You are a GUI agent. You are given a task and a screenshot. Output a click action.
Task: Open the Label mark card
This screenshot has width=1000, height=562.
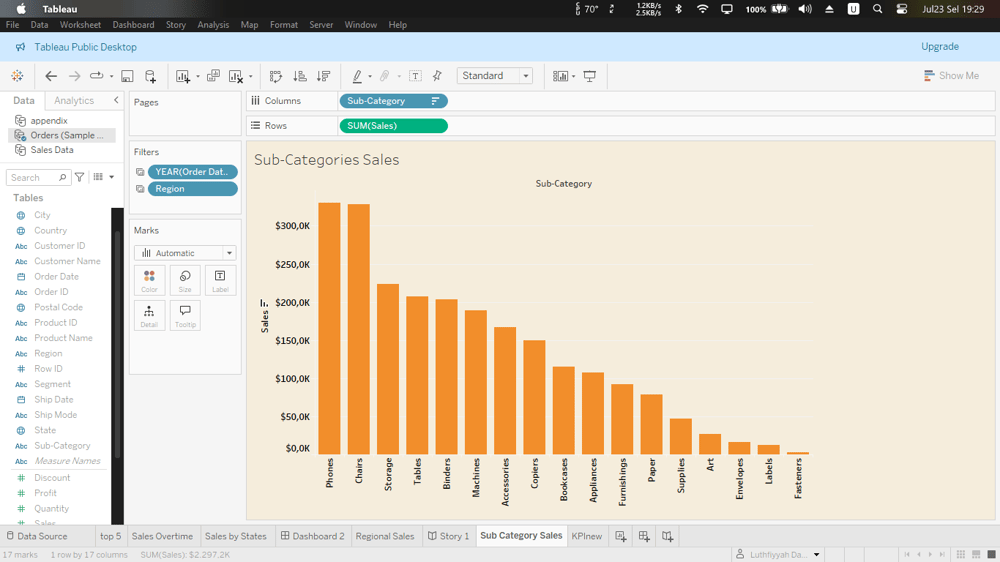coord(220,281)
